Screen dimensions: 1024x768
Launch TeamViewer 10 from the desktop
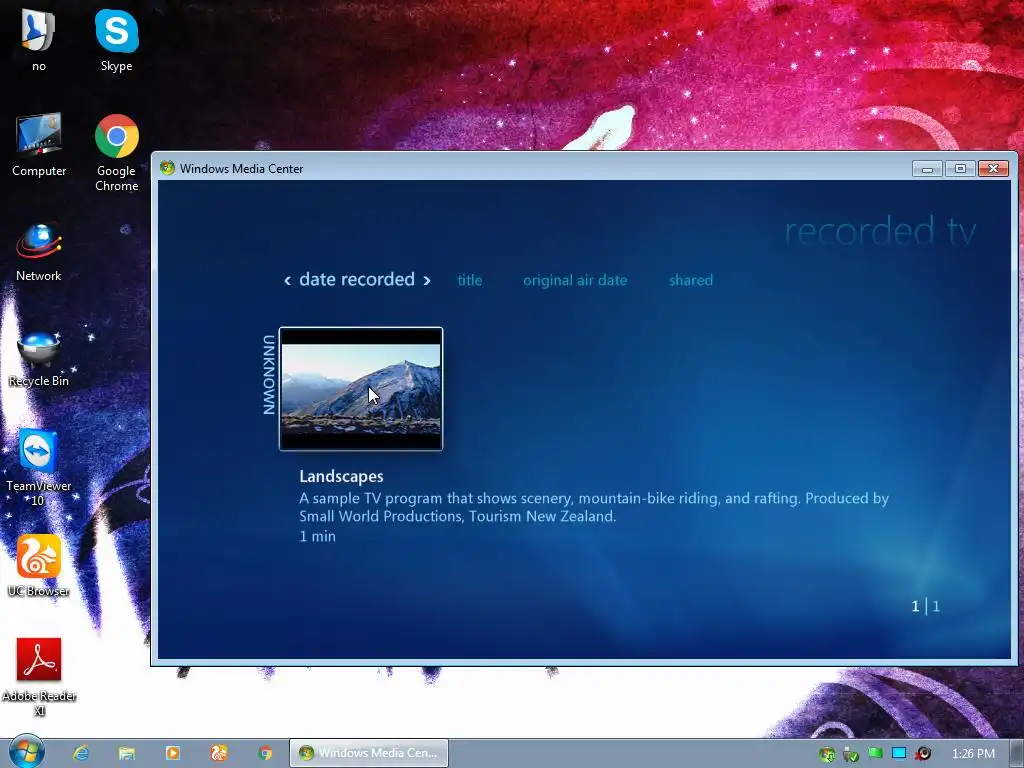pyautogui.click(x=39, y=468)
